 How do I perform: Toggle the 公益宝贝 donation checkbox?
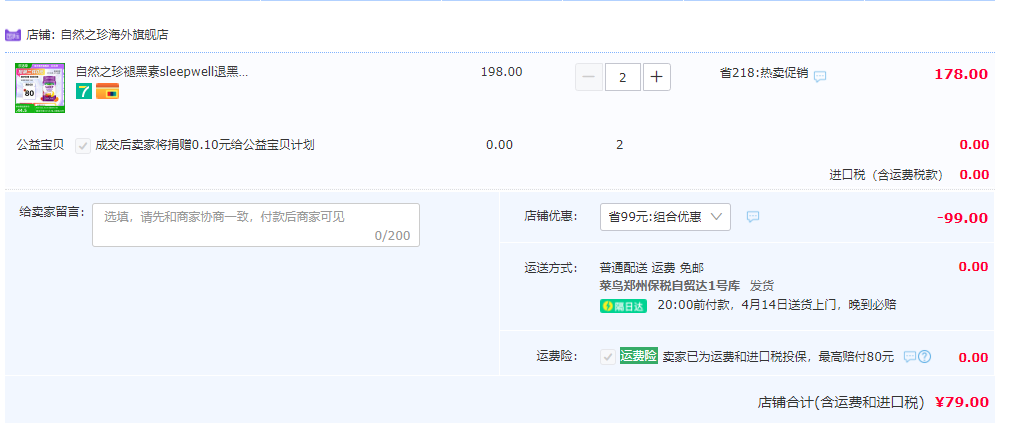pos(83,145)
